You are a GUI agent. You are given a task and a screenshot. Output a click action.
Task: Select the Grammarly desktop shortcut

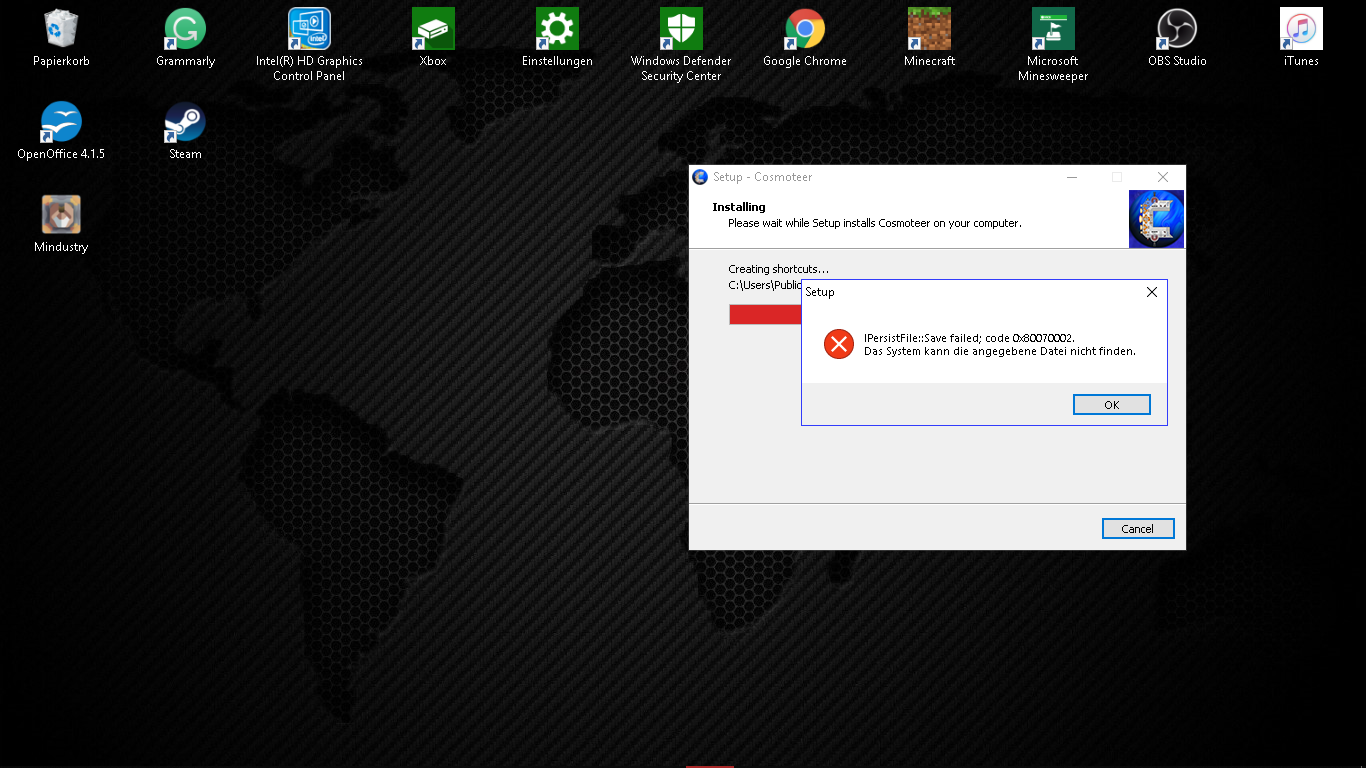(185, 30)
